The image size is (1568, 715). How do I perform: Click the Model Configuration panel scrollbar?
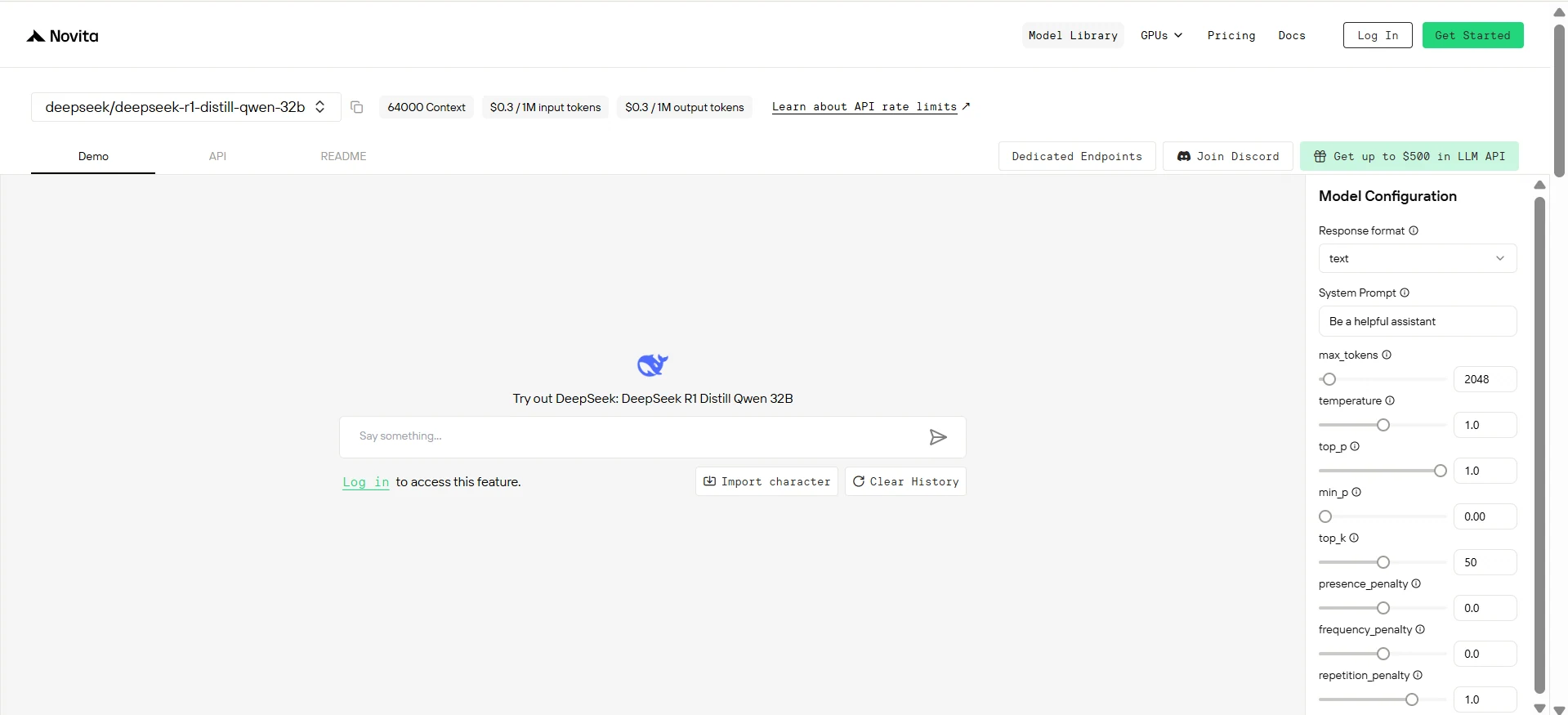tap(1540, 445)
